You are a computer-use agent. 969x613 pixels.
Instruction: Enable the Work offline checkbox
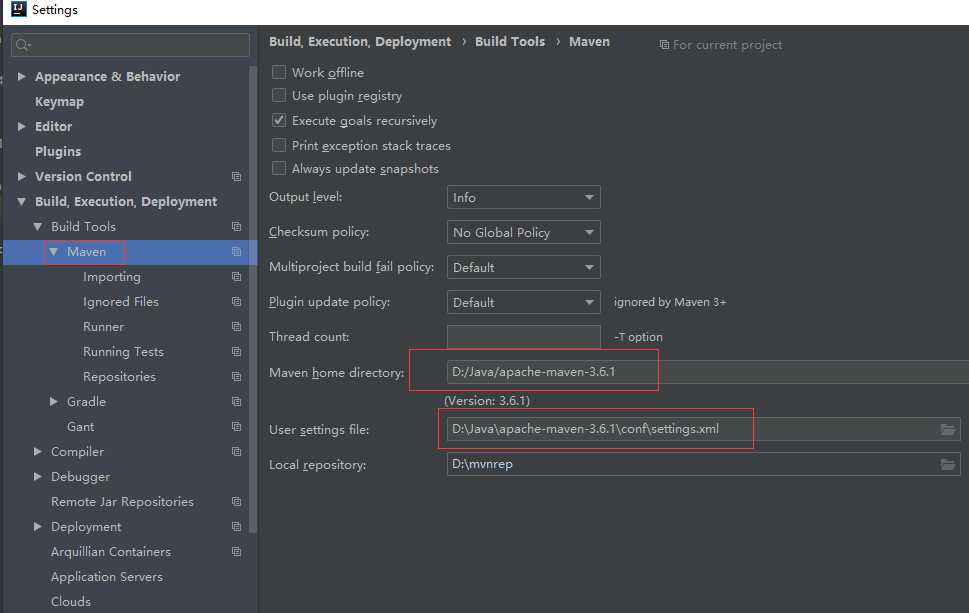(279, 72)
